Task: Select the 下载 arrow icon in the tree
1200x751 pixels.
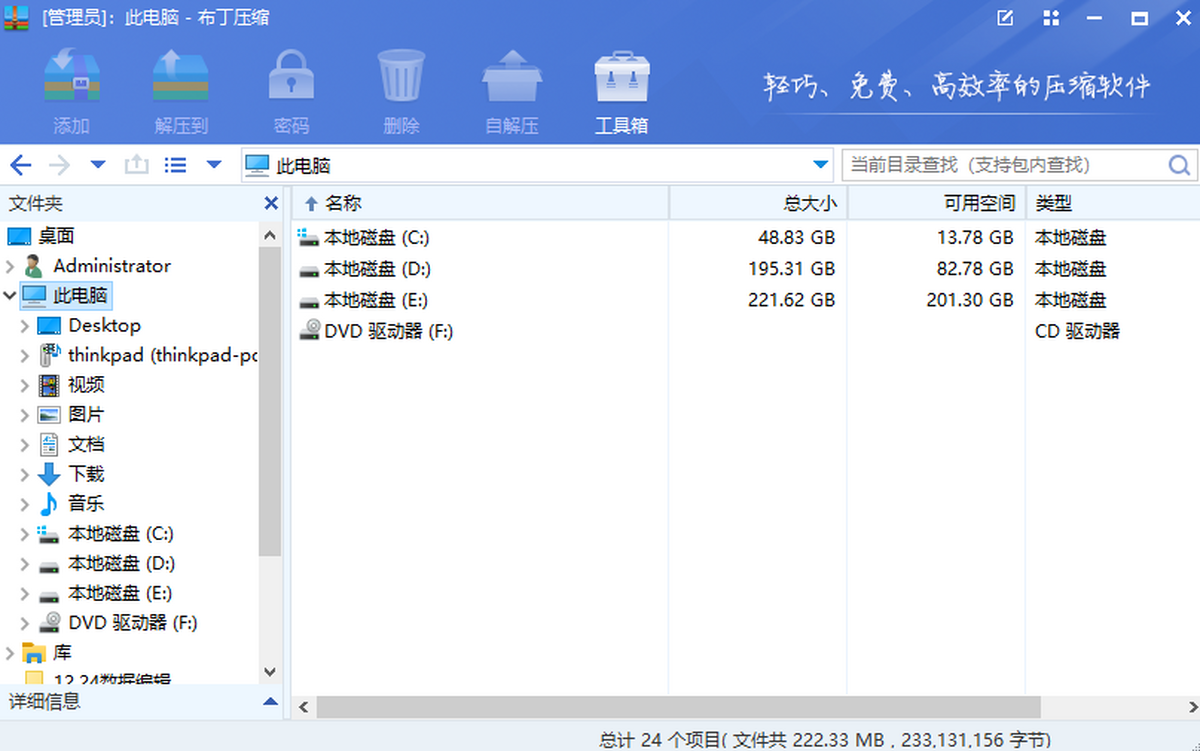Action: tap(49, 474)
